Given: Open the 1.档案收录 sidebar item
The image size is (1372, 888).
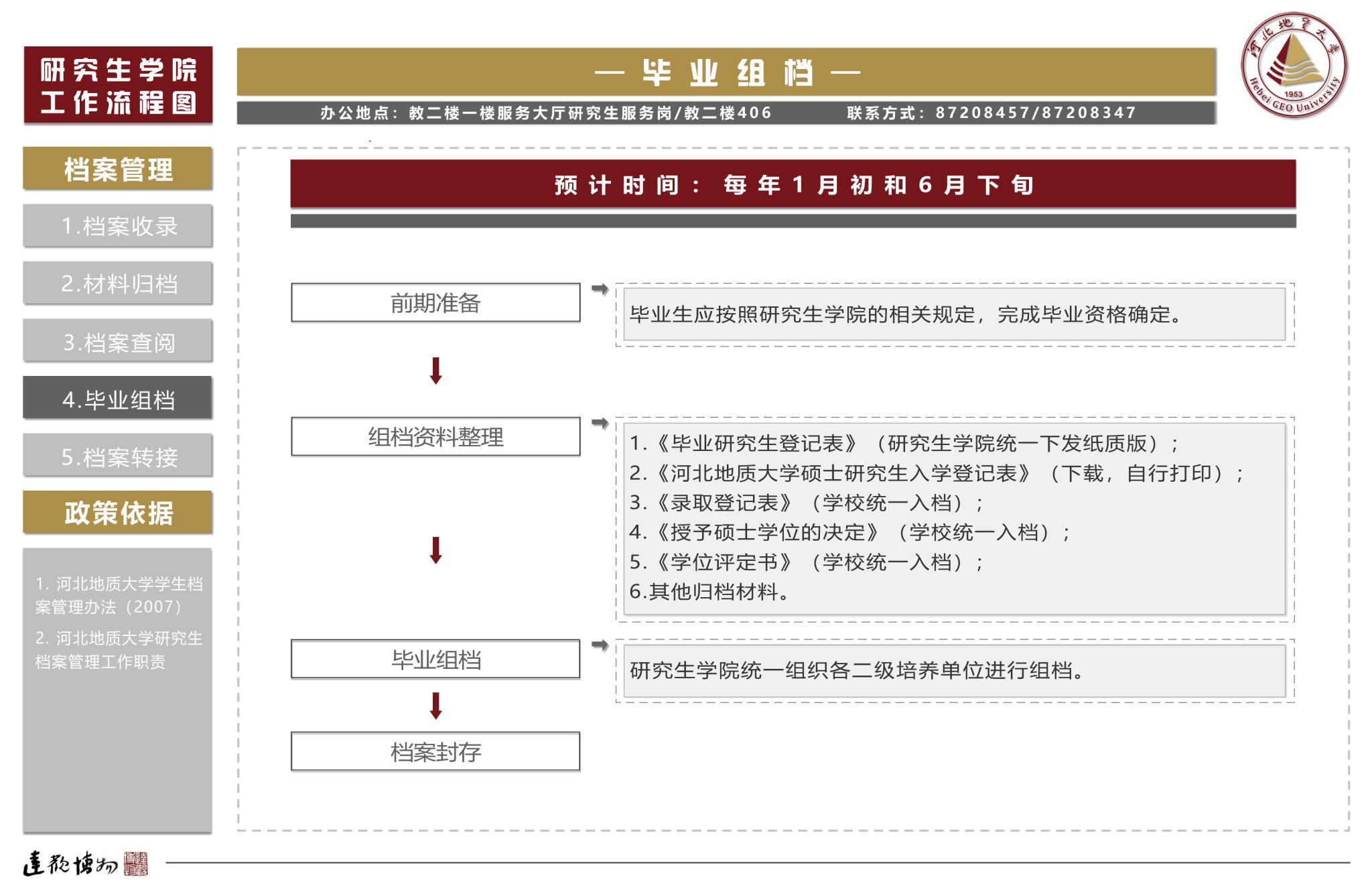Looking at the screenshot, I should [118, 226].
